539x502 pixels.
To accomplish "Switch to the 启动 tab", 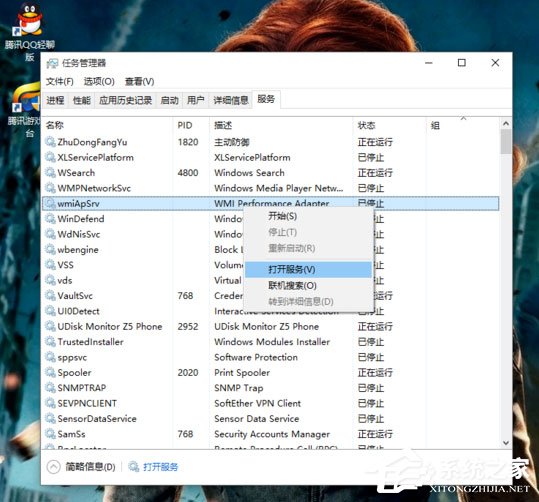I will 169,100.
